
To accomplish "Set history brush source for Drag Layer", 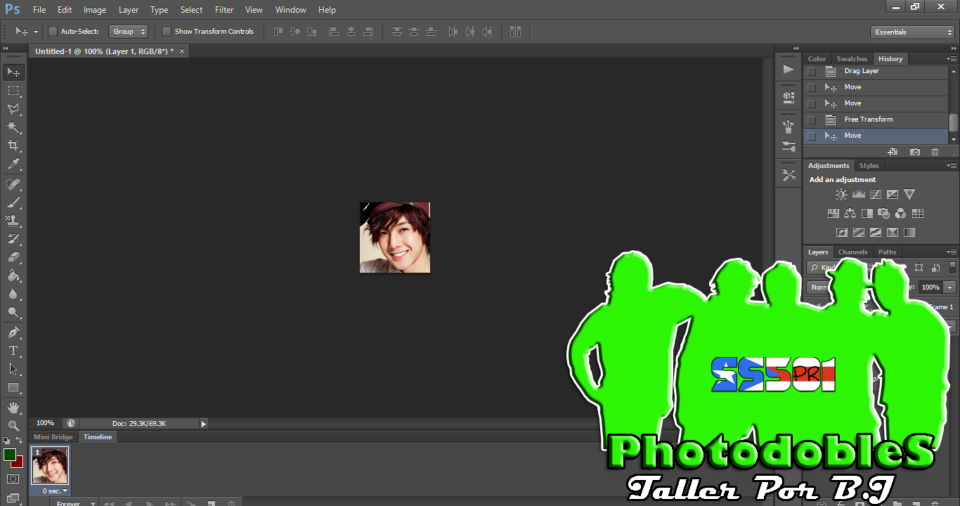I will 811,71.
